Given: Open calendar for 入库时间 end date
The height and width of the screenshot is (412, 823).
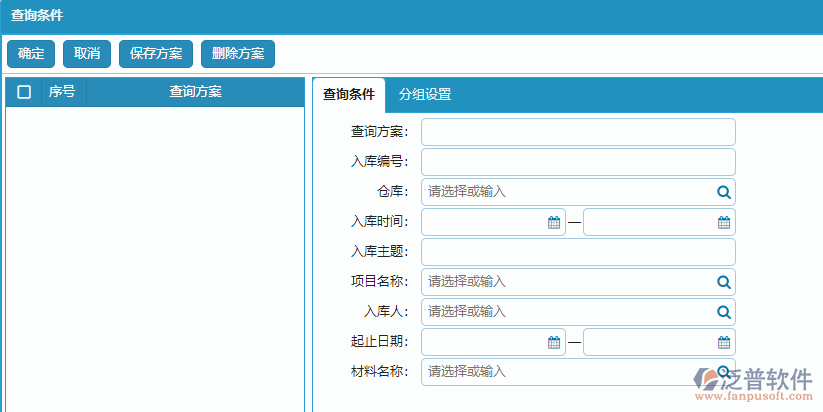Looking at the screenshot, I should [724, 222].
